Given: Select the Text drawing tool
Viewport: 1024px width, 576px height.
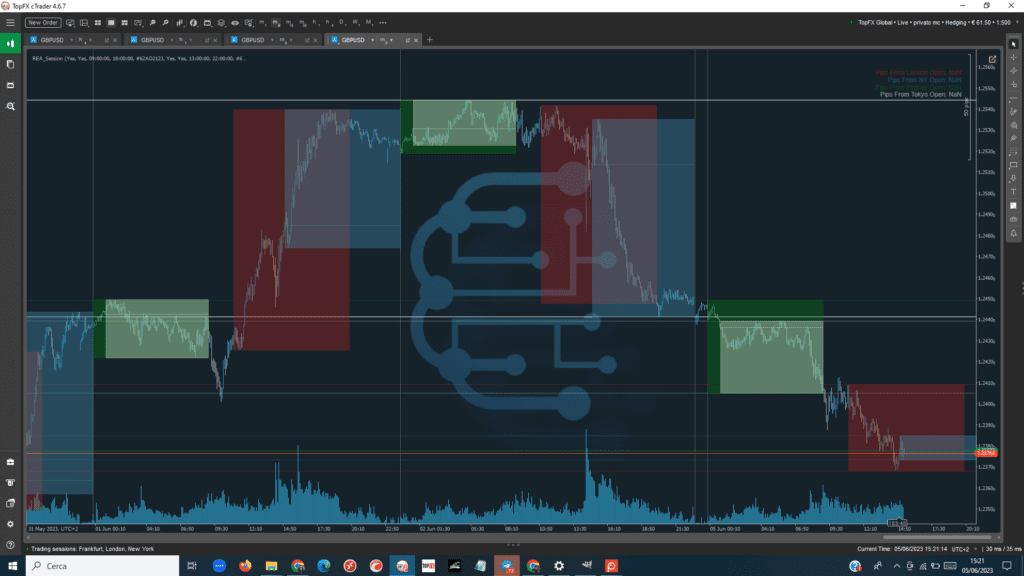Looking at the screenshot, I should tap(1014, 192).
